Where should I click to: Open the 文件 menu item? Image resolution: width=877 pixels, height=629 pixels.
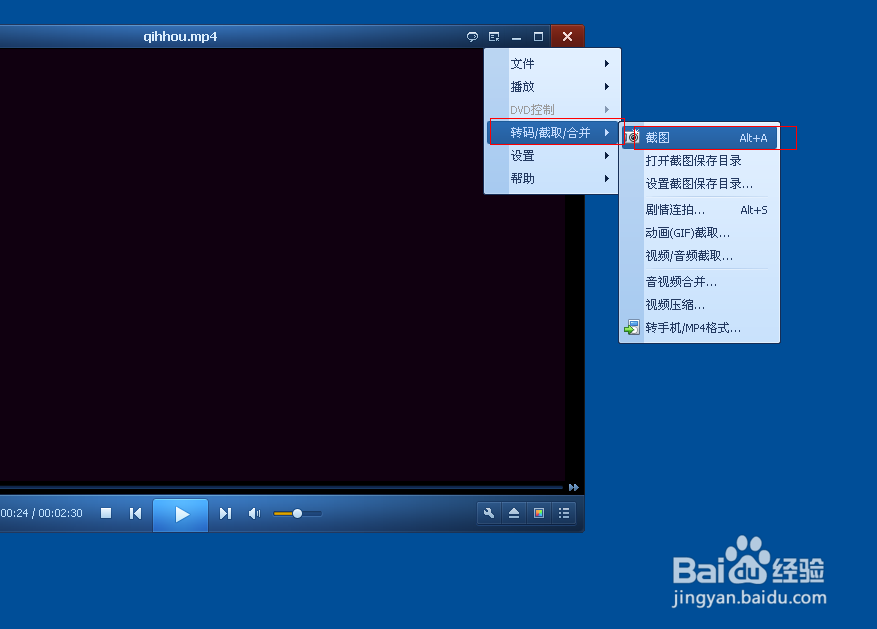tap(553, 64)
